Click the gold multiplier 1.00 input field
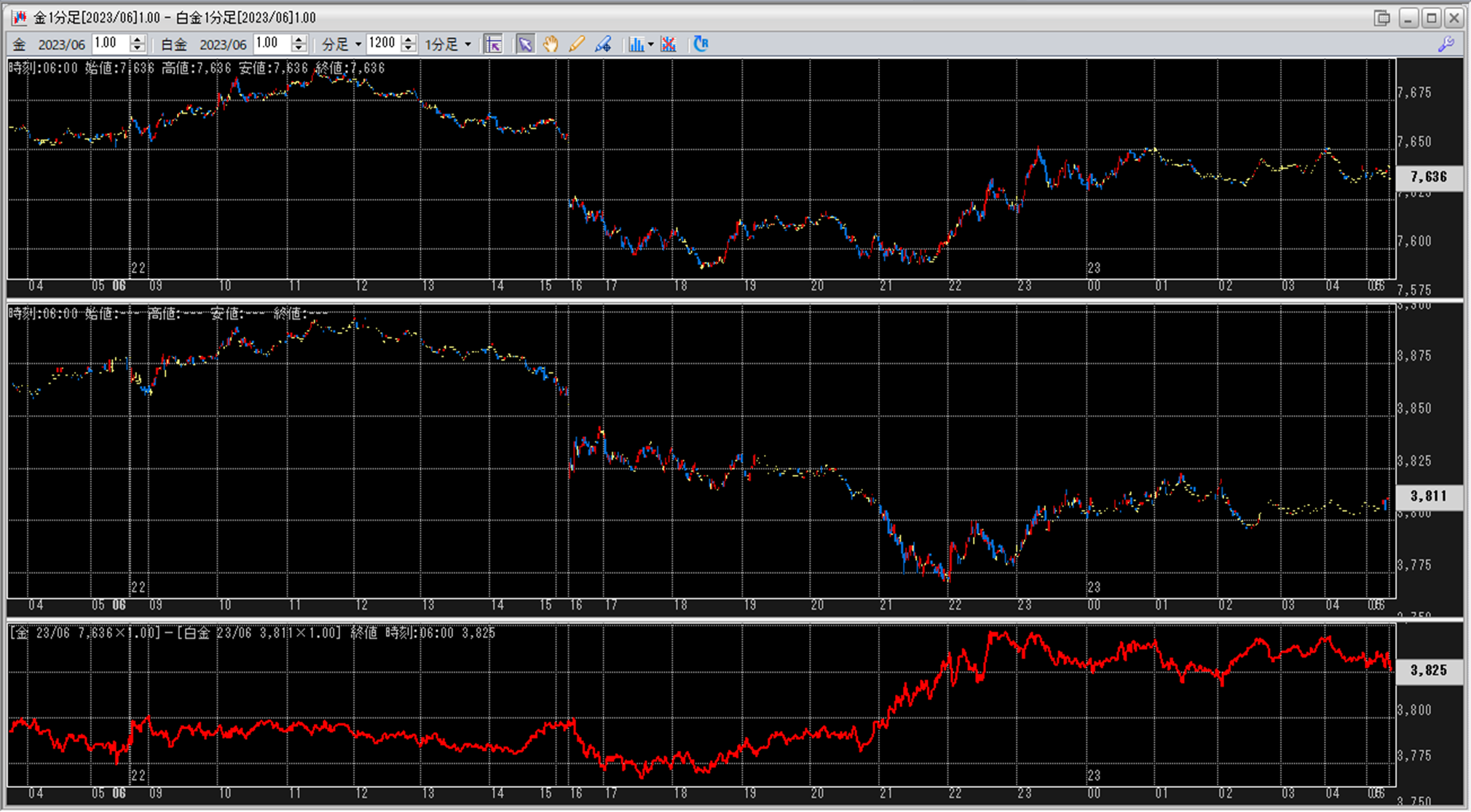This screenshot has width=1471, height=812. click(109, 44)
